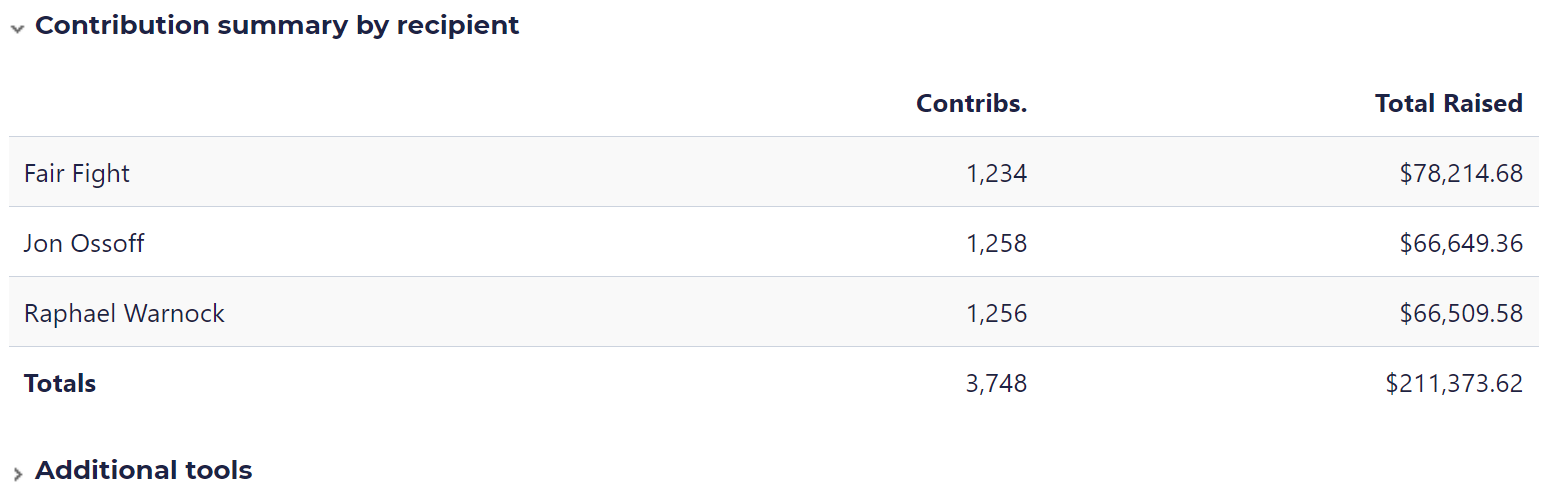Select the Raphael Warnock recipient name

point(124,313)
